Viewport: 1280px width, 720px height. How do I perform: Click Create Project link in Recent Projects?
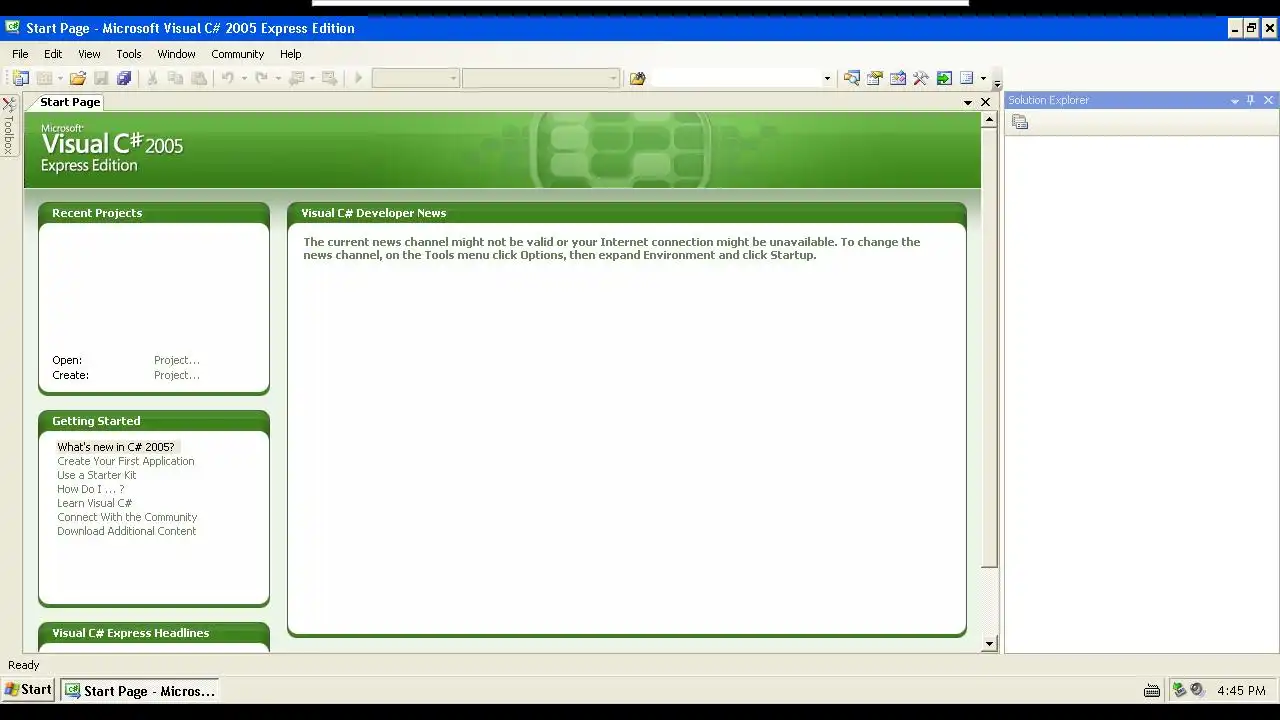(x=177, y=375)
